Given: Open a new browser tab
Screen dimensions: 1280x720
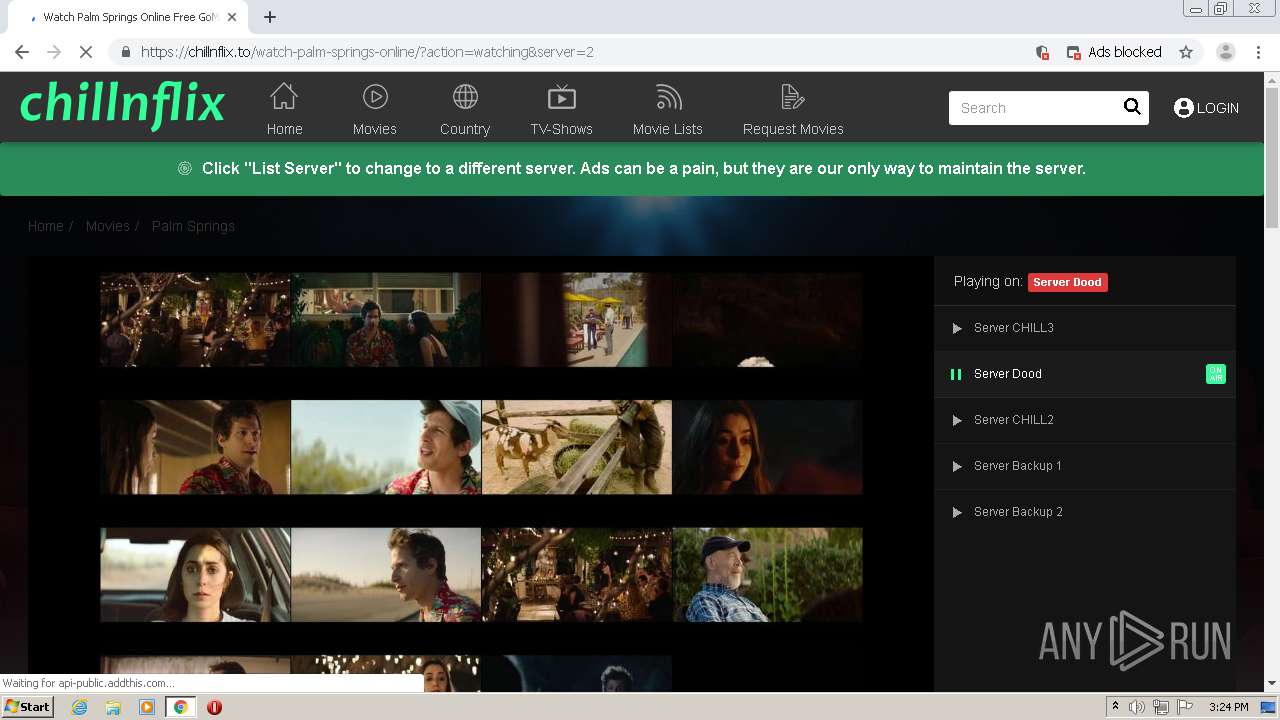Looking at the screenshot, I should point(270,17).
